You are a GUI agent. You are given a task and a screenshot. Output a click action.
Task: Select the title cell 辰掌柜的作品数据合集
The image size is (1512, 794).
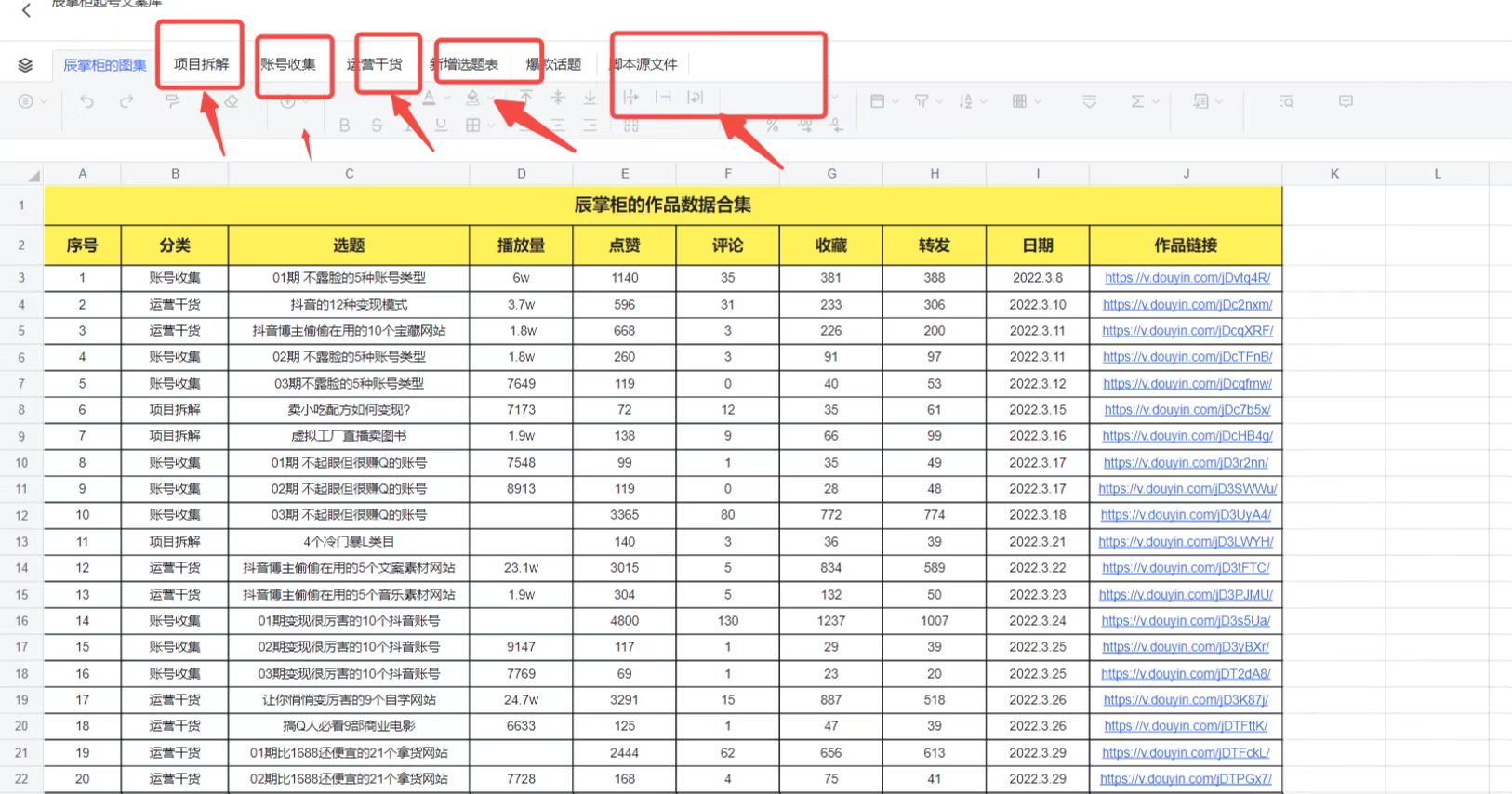663,205
